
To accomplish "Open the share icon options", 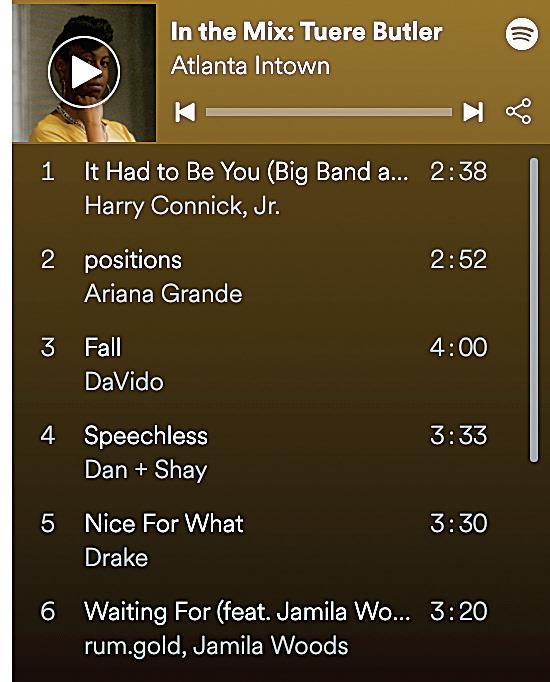I will click(x=518, y=111).
